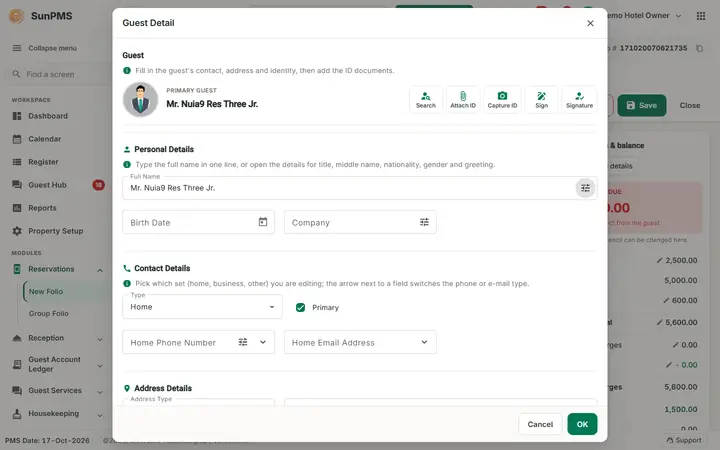
Task: Click Close link in folio page
Action: 690,105
